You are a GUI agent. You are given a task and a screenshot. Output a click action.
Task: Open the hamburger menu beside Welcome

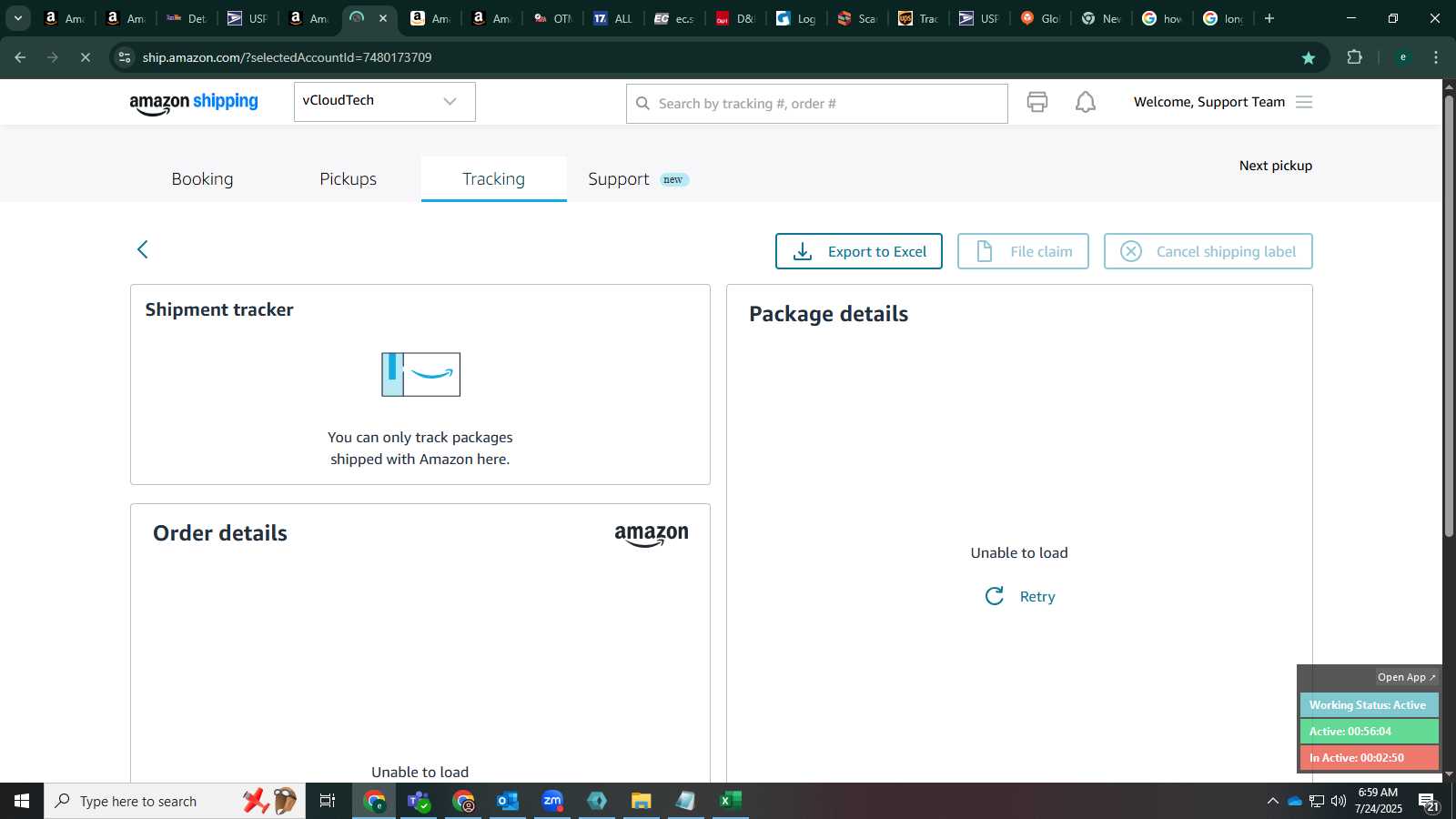click(1304, 102)
